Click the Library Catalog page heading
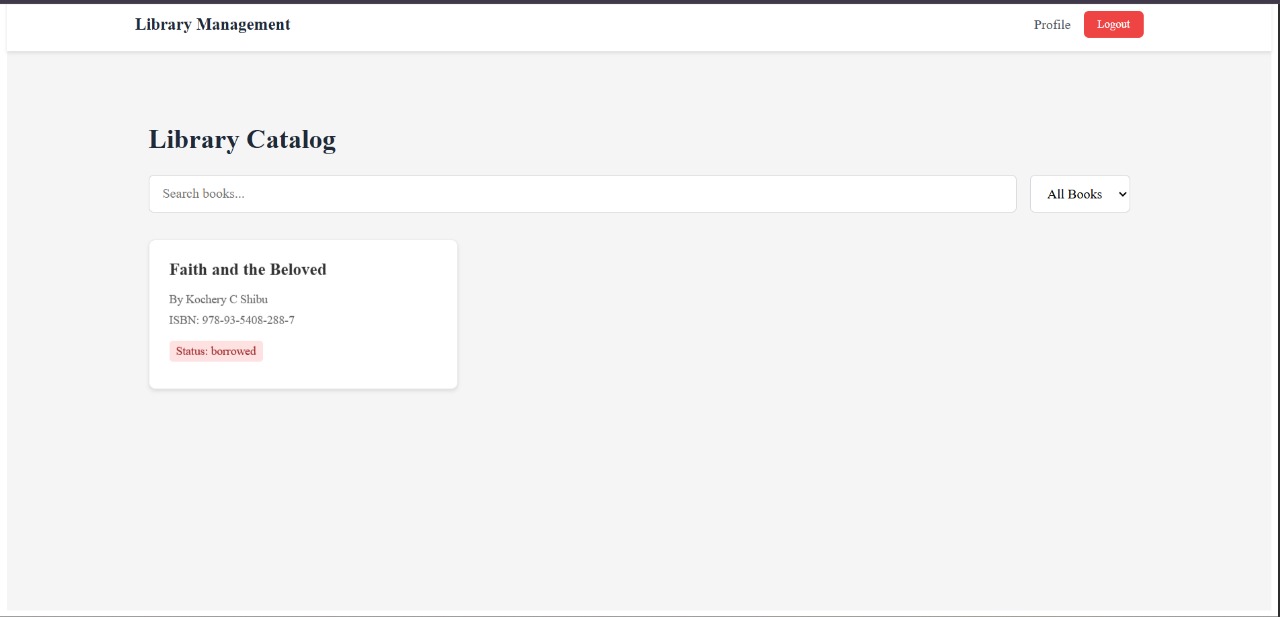 (242, 140)
